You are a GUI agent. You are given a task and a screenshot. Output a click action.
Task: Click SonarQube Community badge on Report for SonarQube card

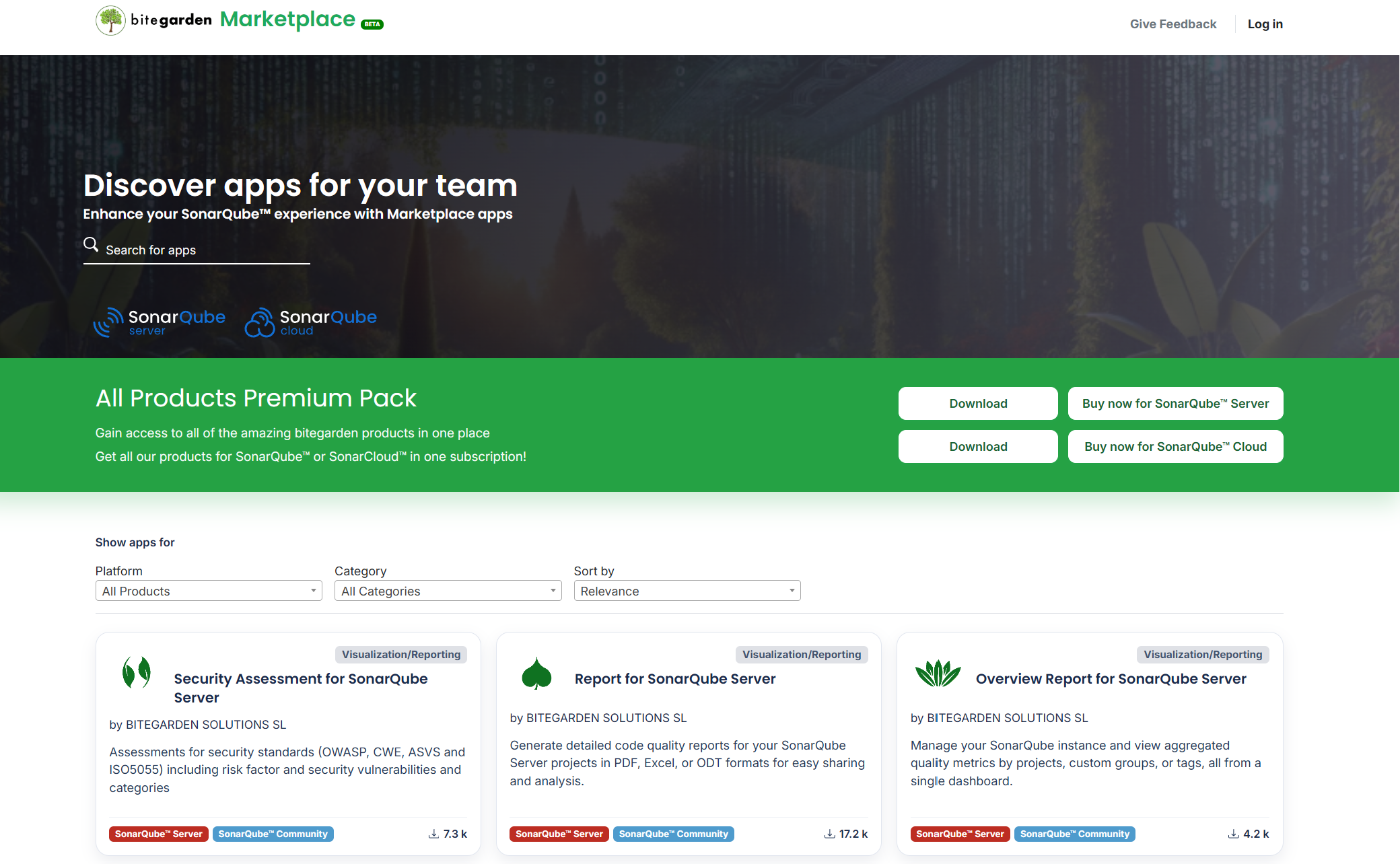(x=674, y=834)
